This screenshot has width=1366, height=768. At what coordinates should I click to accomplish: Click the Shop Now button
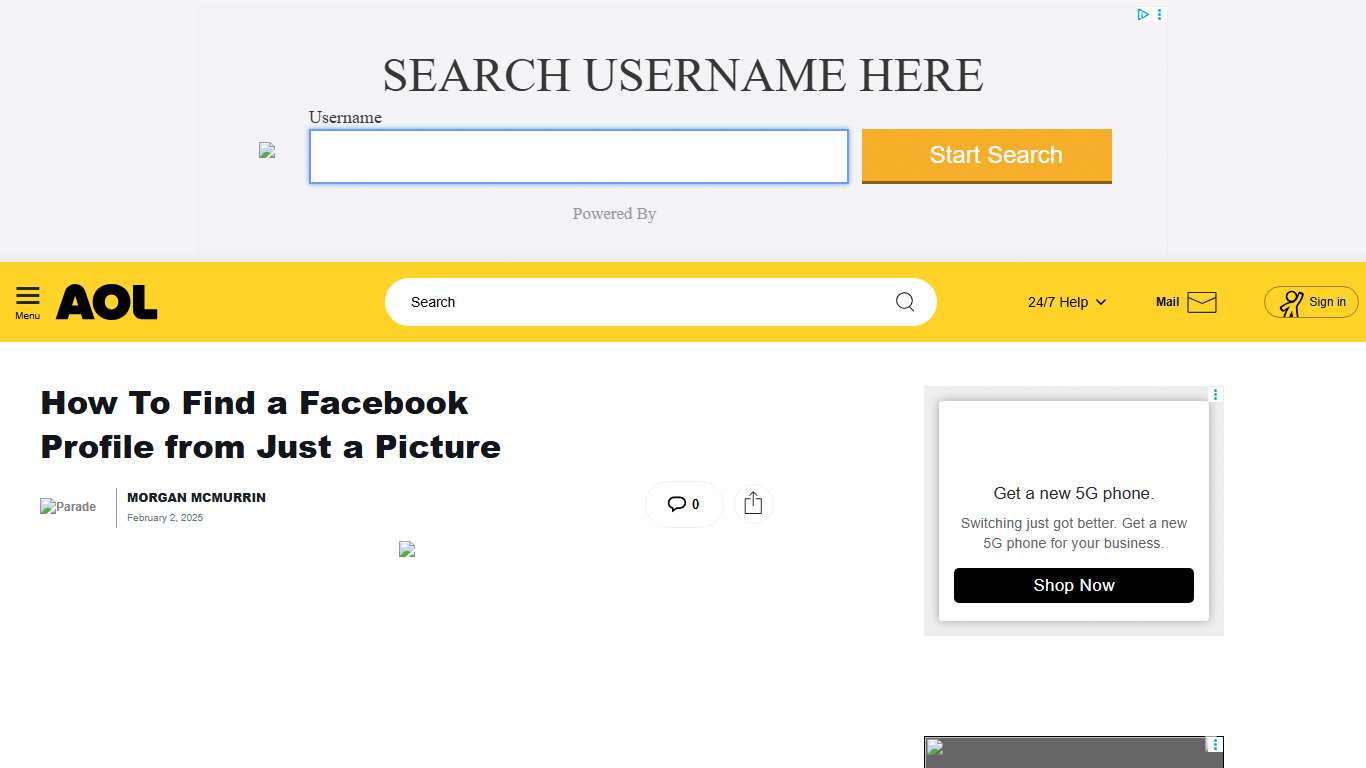(1073, 585)
